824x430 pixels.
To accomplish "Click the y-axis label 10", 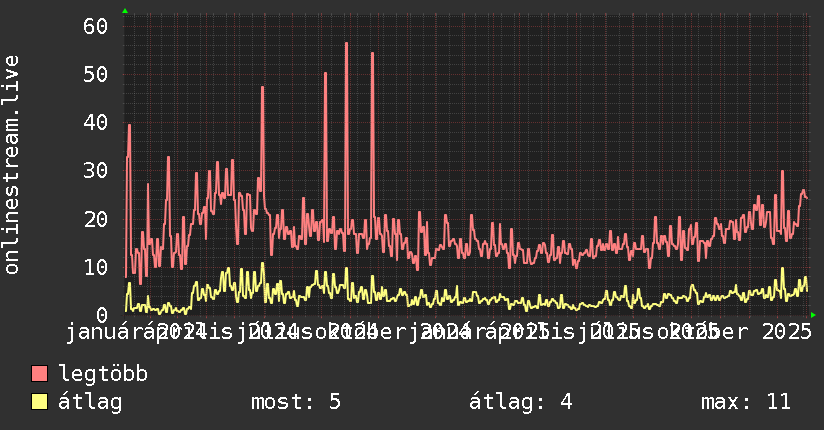I will (x=95, y=268).
